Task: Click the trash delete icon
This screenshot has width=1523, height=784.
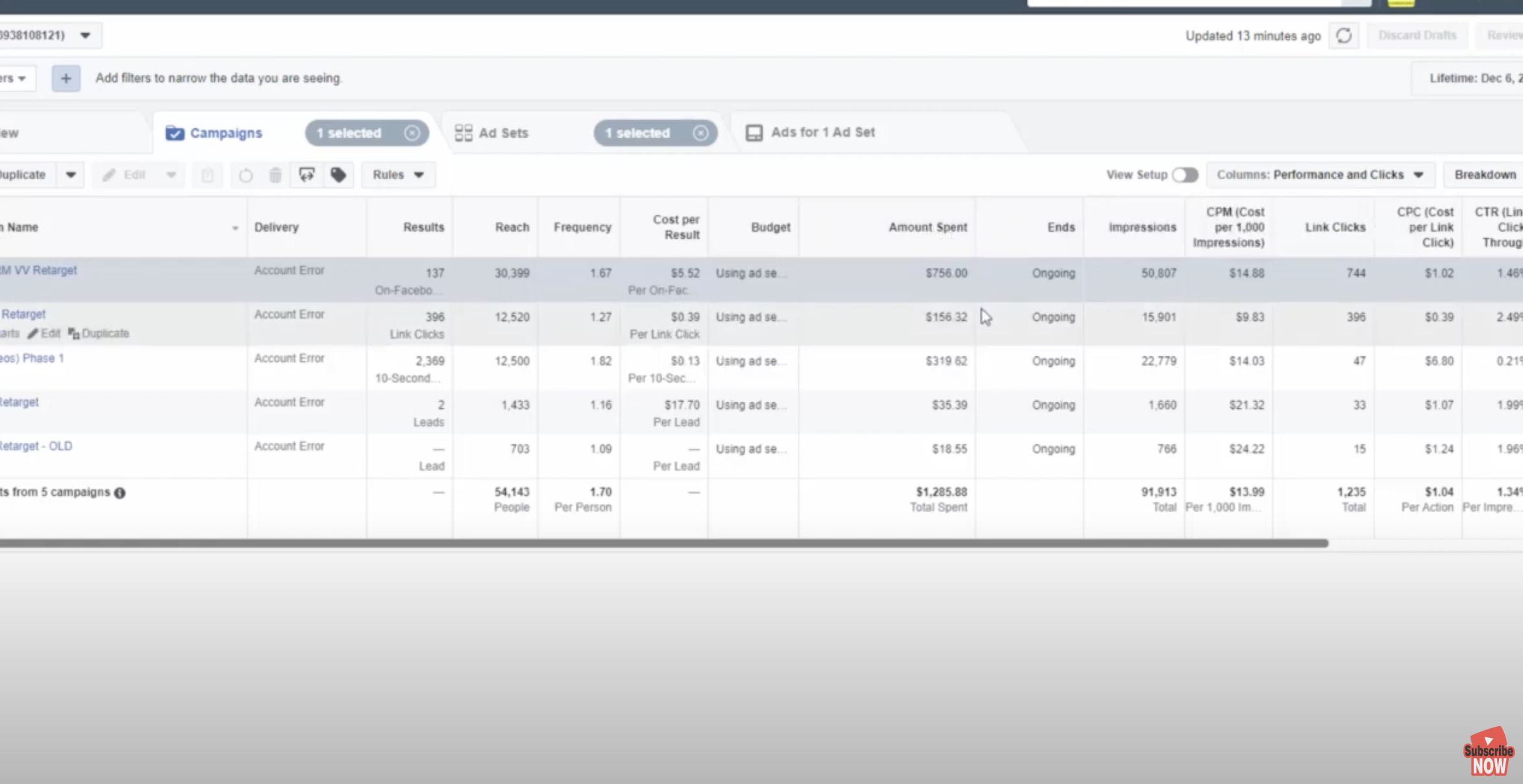Action: (x=275, y=175)
